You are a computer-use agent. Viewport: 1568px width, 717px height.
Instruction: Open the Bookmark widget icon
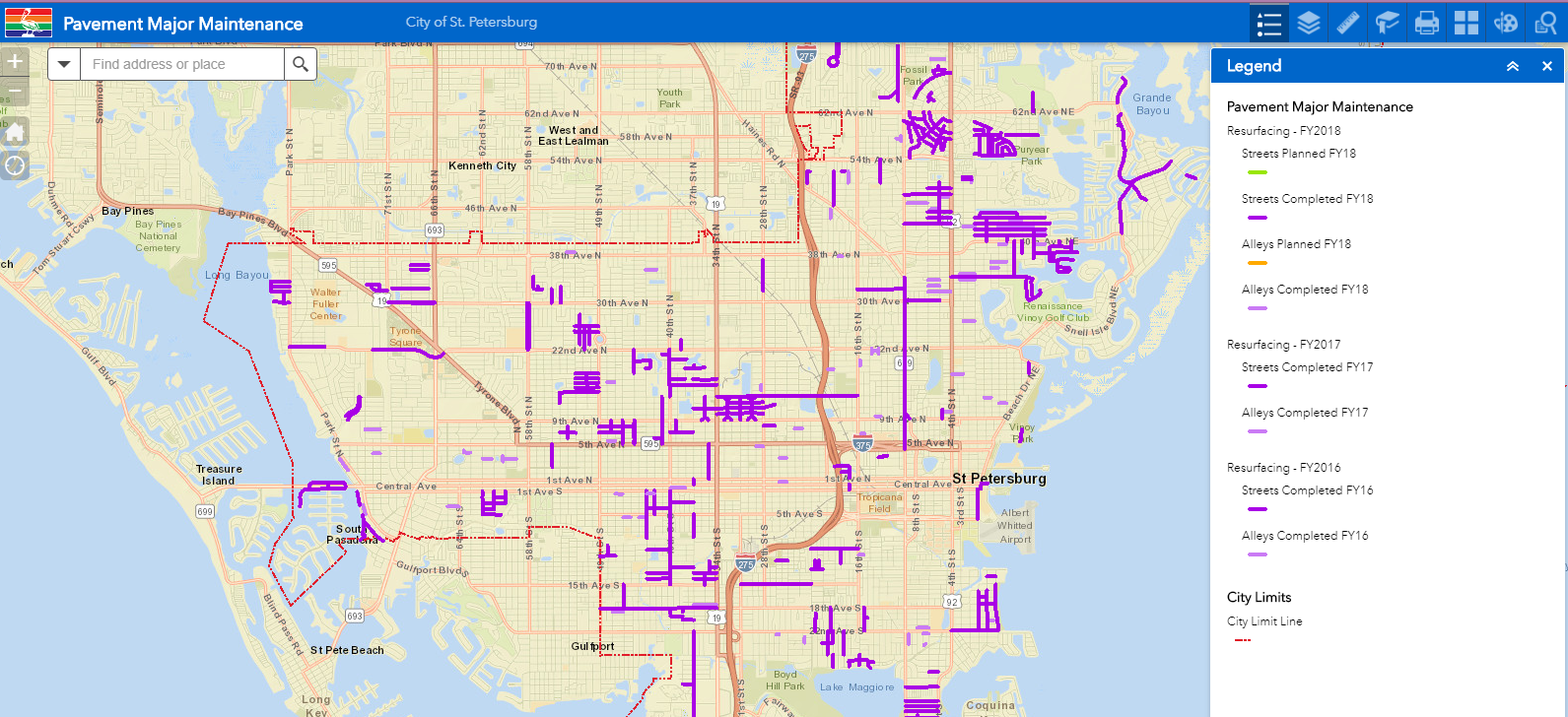[1388, 23]
